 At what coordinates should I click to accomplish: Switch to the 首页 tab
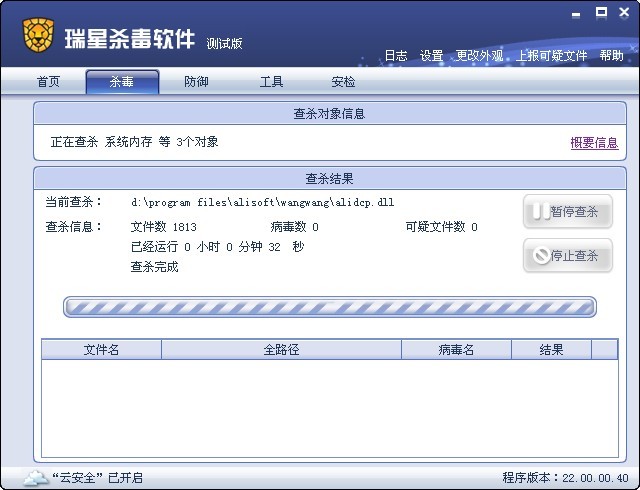point(48,82)
